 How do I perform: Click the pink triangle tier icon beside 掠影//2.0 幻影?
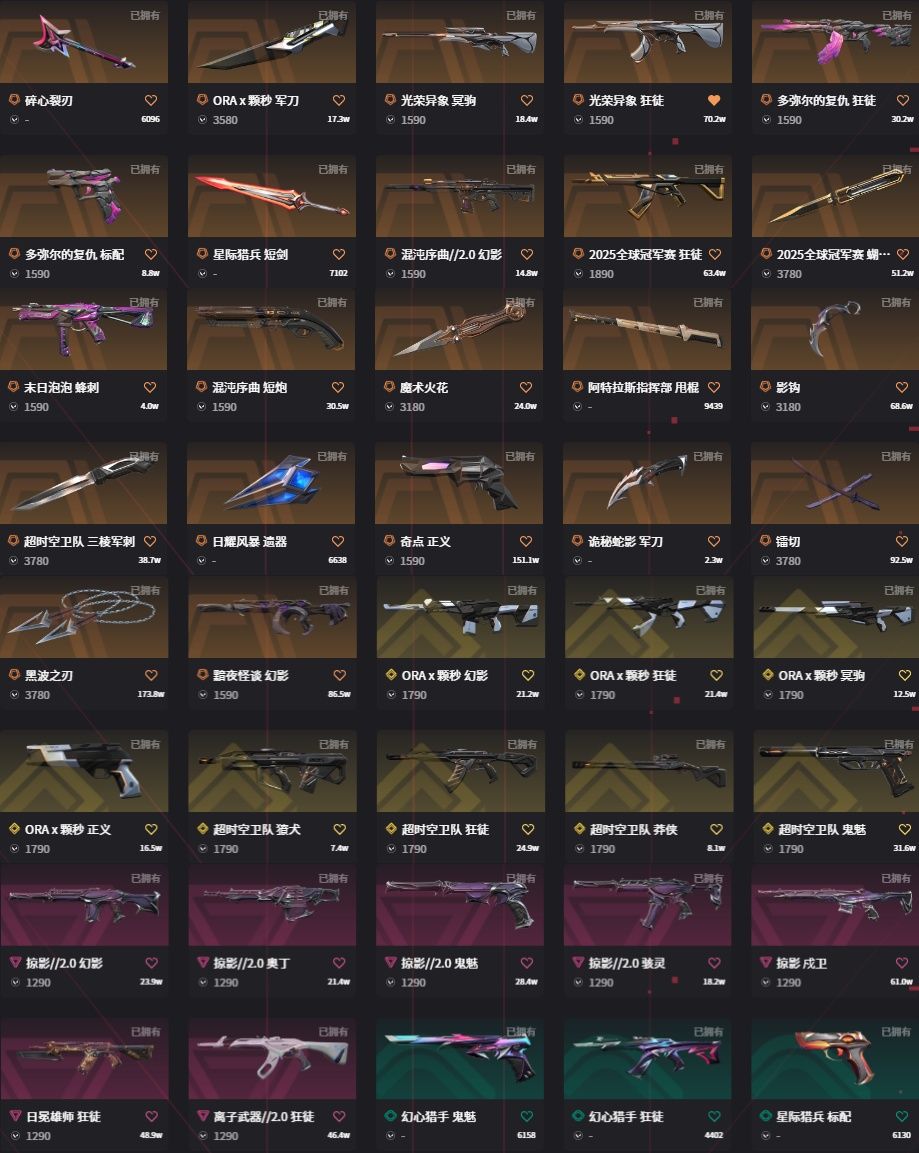(14, 963)
